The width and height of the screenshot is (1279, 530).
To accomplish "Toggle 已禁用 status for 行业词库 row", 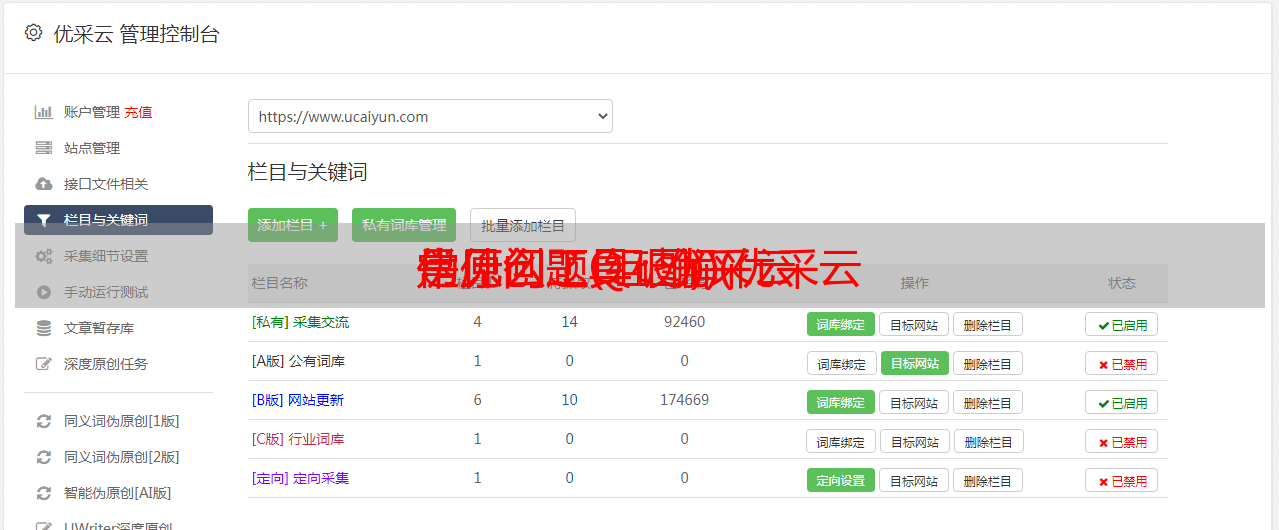I will [x=1121, y=441].
